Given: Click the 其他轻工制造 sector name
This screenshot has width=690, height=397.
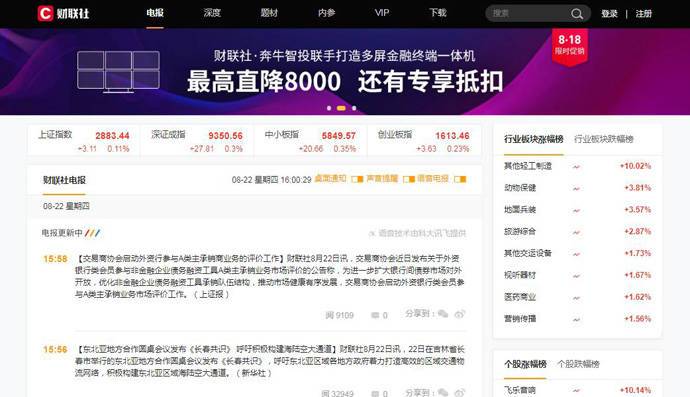Looking at the screenshot, I should pos(528,166).
